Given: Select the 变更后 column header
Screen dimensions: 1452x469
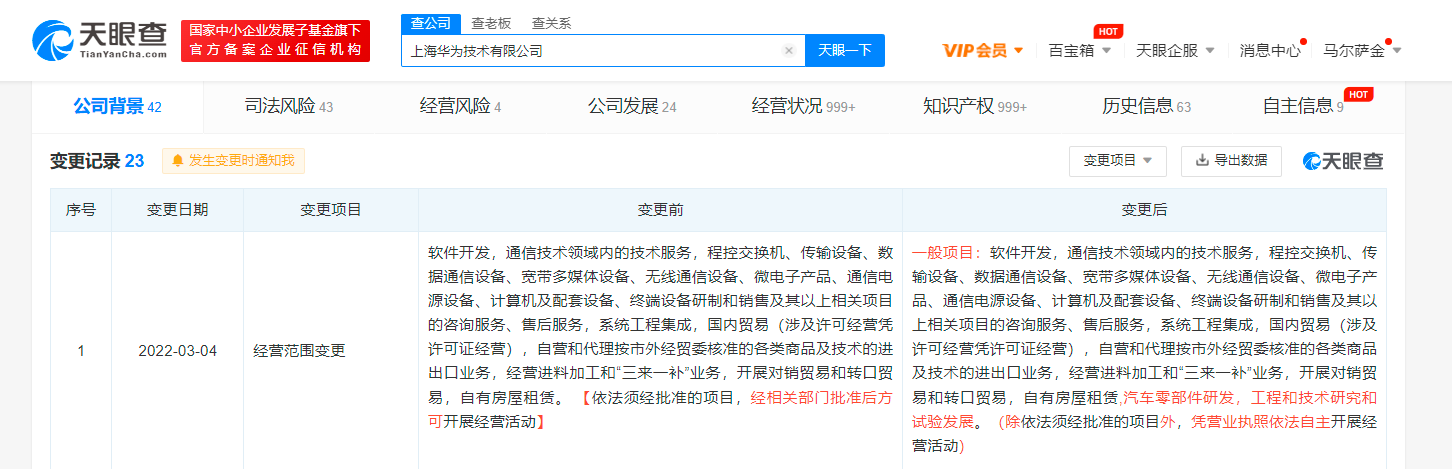Looking at the screenshot, I should click(1144, 210).
